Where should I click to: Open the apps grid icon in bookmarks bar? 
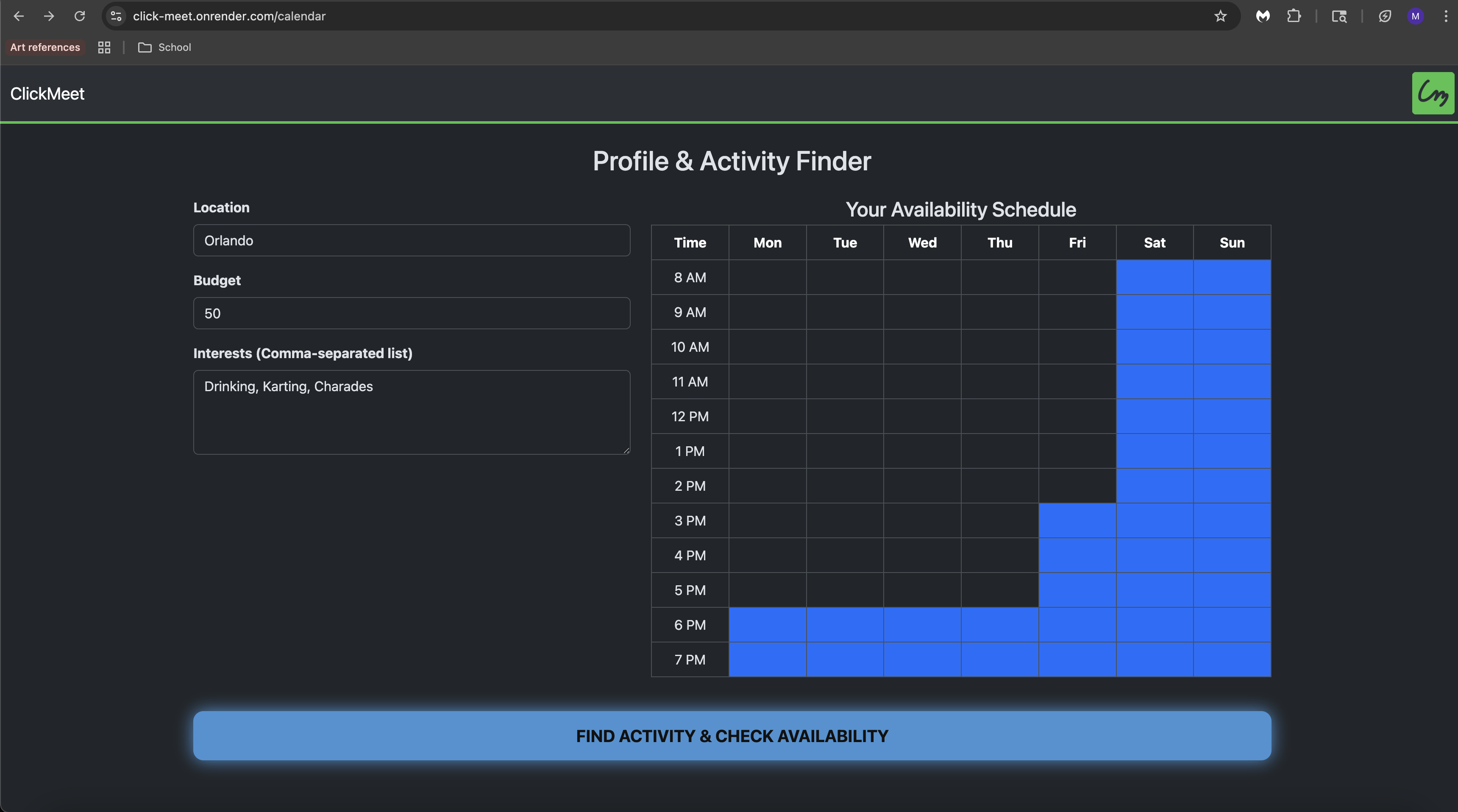[104, 47]
